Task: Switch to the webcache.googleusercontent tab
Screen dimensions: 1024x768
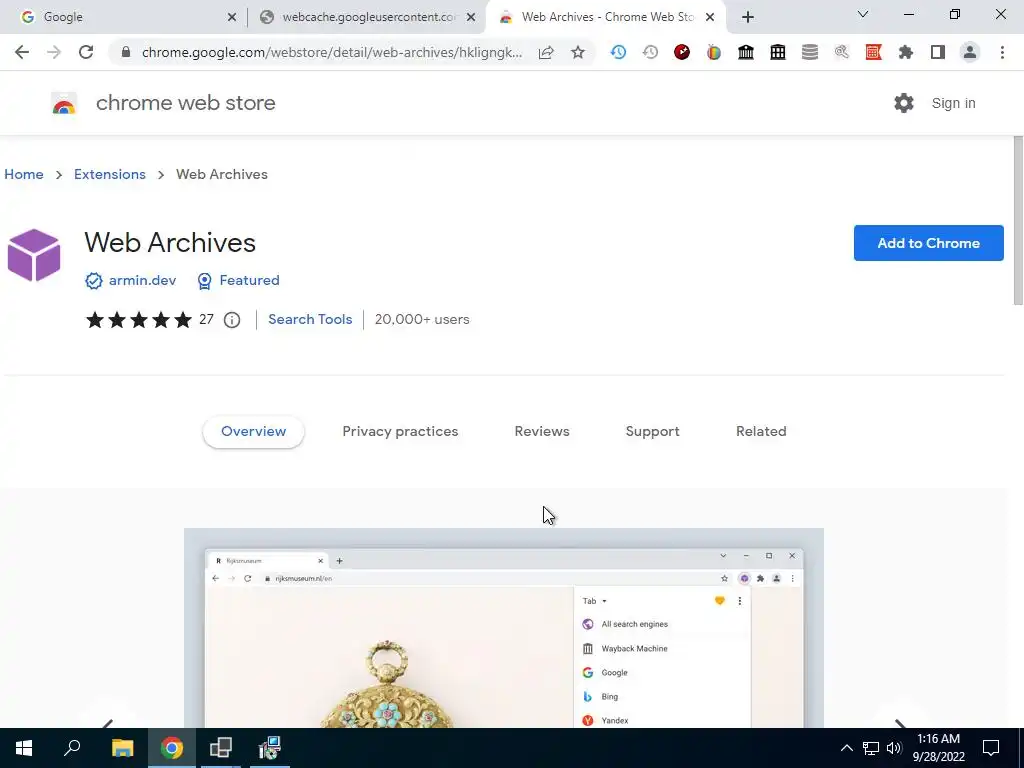Action: tap(368, 17)
